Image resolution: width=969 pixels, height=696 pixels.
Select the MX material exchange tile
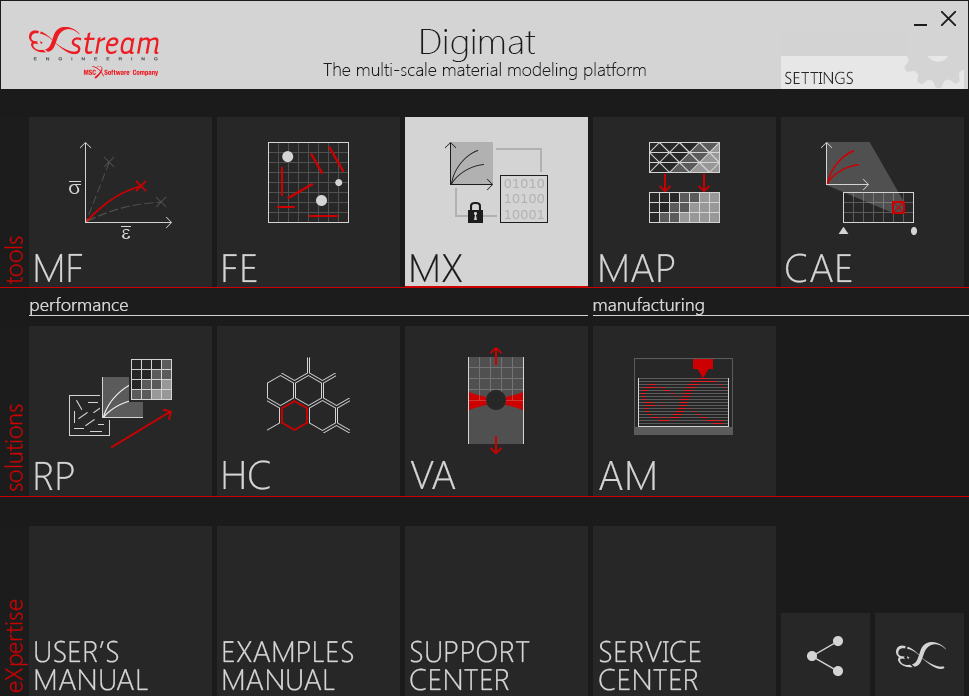coord(496,202)
